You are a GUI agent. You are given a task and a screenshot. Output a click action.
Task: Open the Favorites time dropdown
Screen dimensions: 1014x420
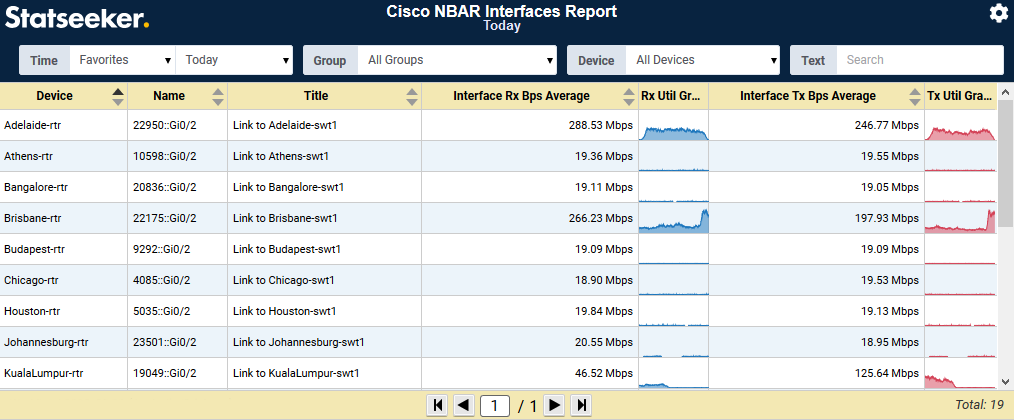pos(123,60)
